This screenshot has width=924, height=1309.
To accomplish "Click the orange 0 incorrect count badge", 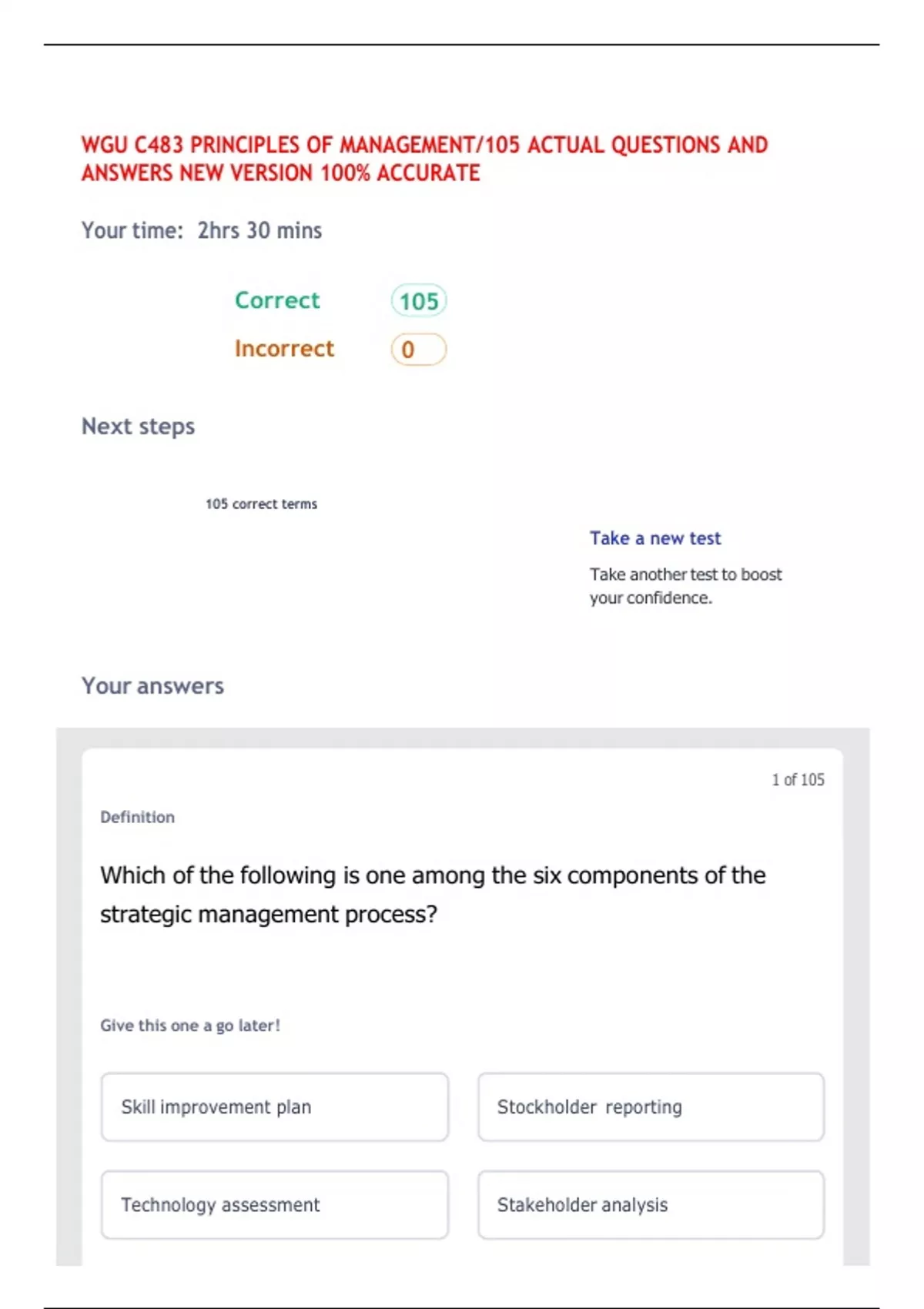I will (418, 350).
